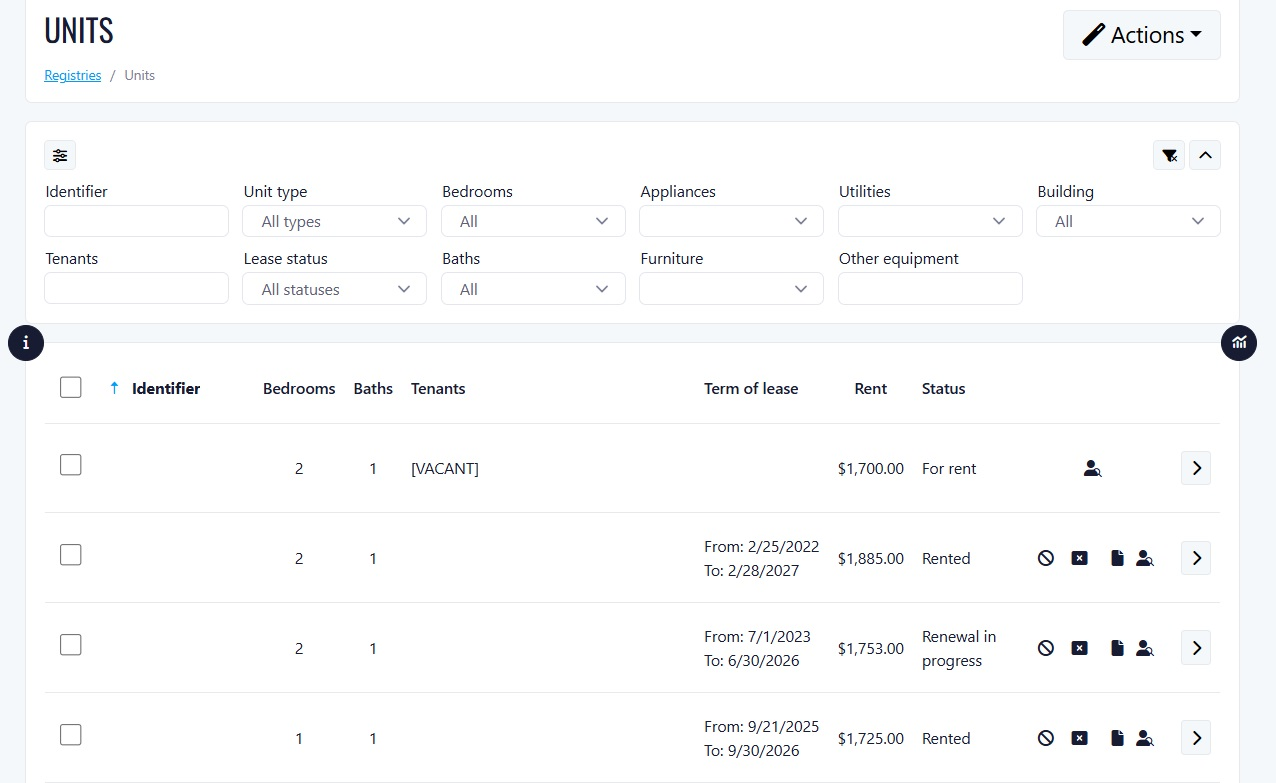Expand the Bedrooms filter dropdown
Viewport: 1276px width, 783px height.
(x=533, y=221)
